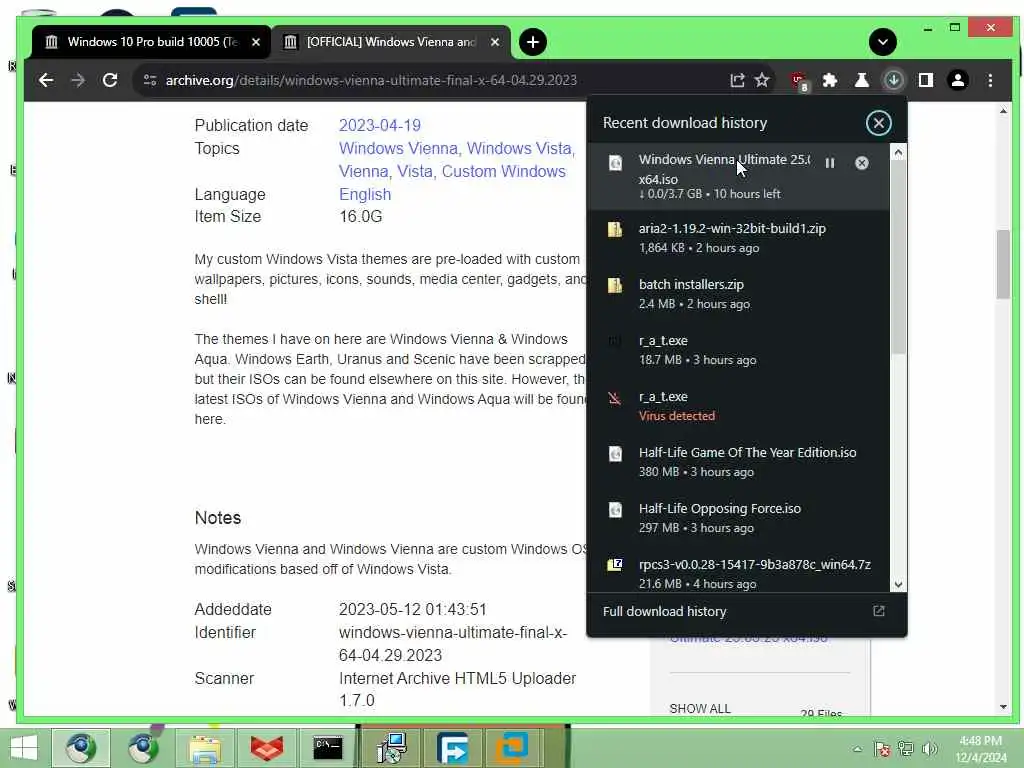Open site information icon in address bar
This screenshot has height=768, width=1024.
[150, 80]
